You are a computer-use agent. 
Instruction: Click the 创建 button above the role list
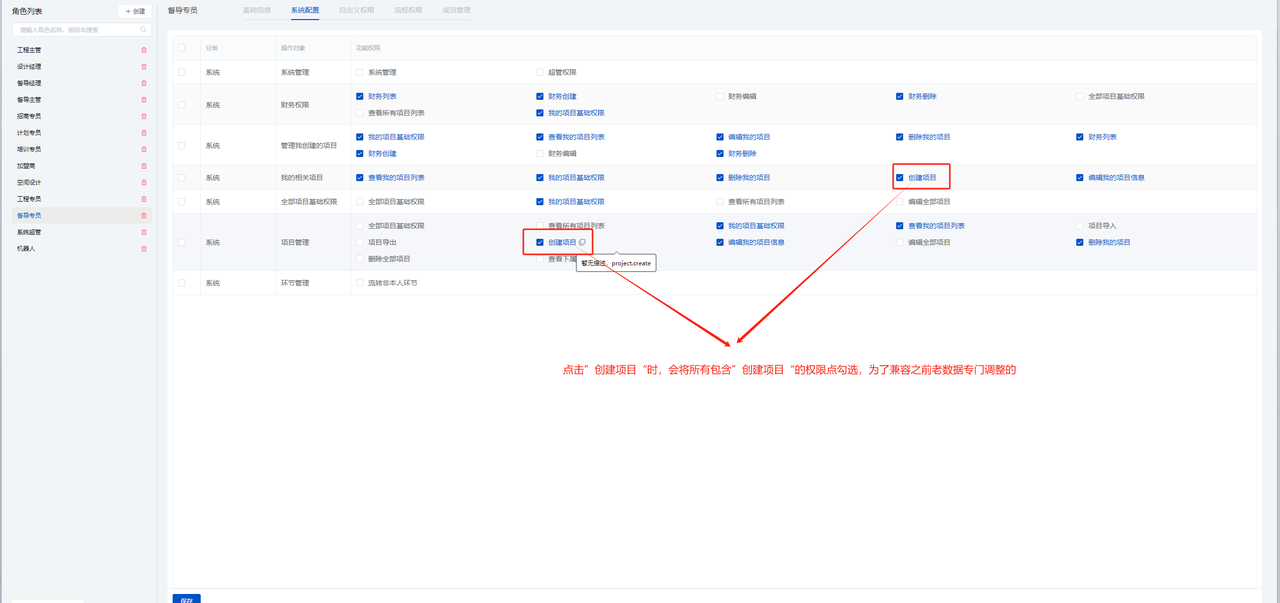(x=135, y=11)
